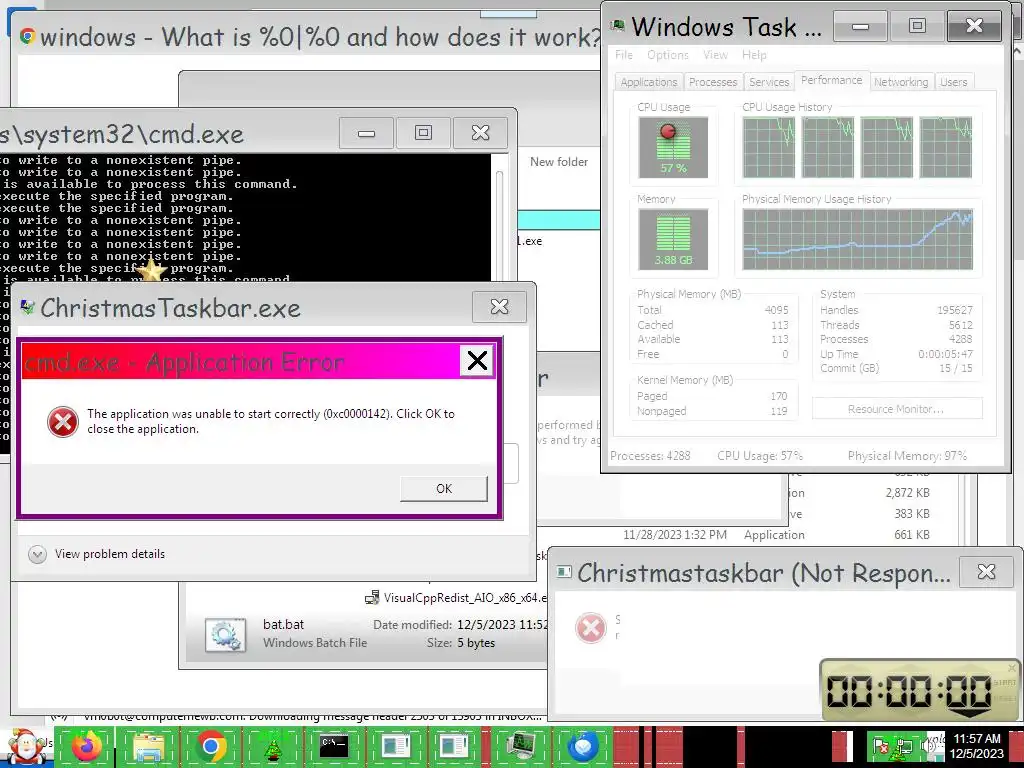Click the Action Center flag tray icon

[x=882, y=746]
